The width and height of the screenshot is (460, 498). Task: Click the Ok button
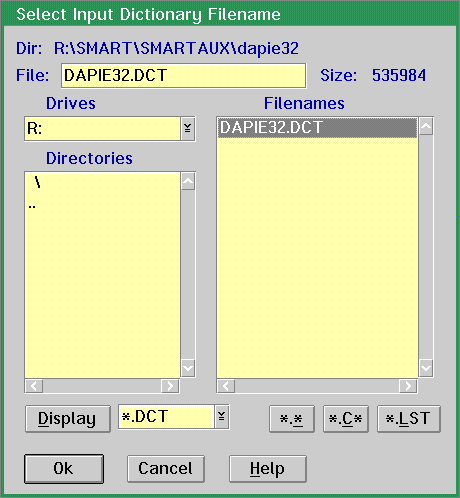(x=64, y=469)
